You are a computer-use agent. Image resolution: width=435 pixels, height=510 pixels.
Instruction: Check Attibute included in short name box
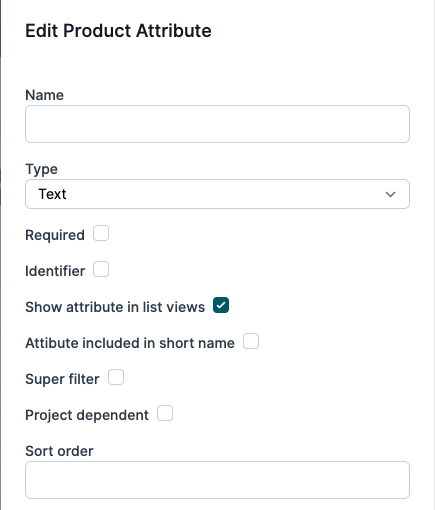251,341
